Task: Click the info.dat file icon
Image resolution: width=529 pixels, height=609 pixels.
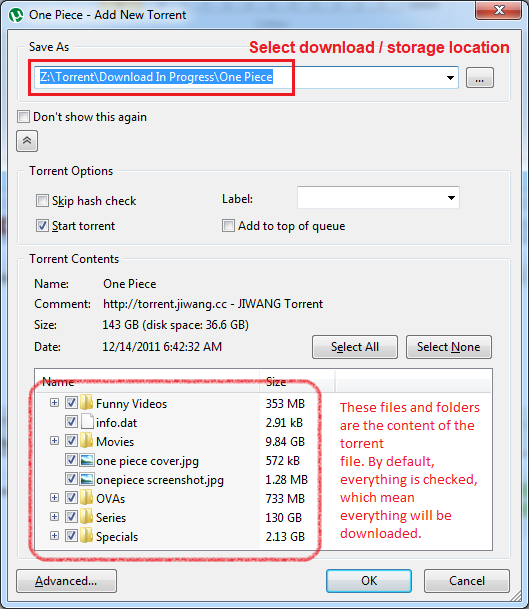Action: [x=87, y=422]
